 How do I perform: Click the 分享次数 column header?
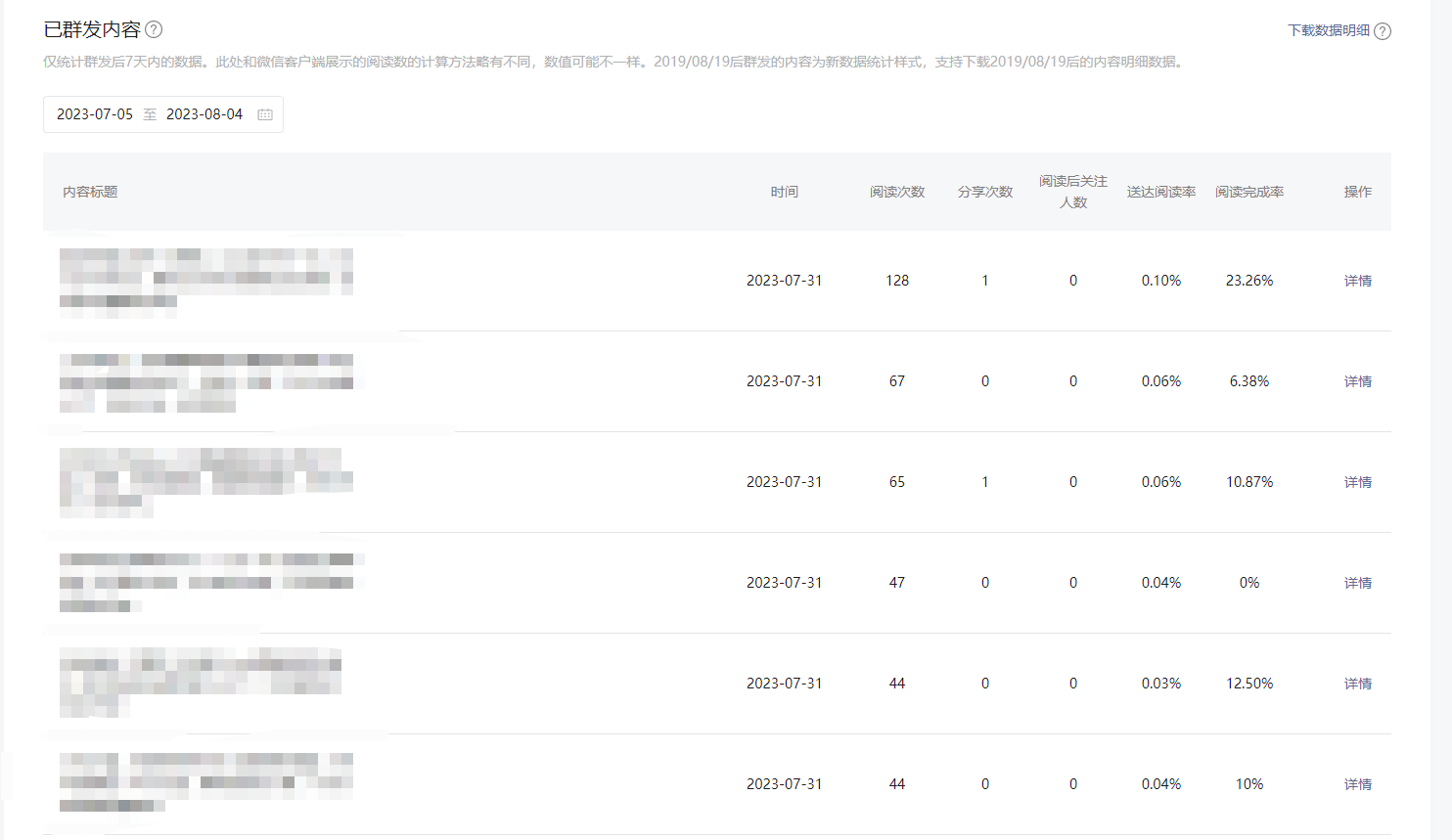click(984, 192)
